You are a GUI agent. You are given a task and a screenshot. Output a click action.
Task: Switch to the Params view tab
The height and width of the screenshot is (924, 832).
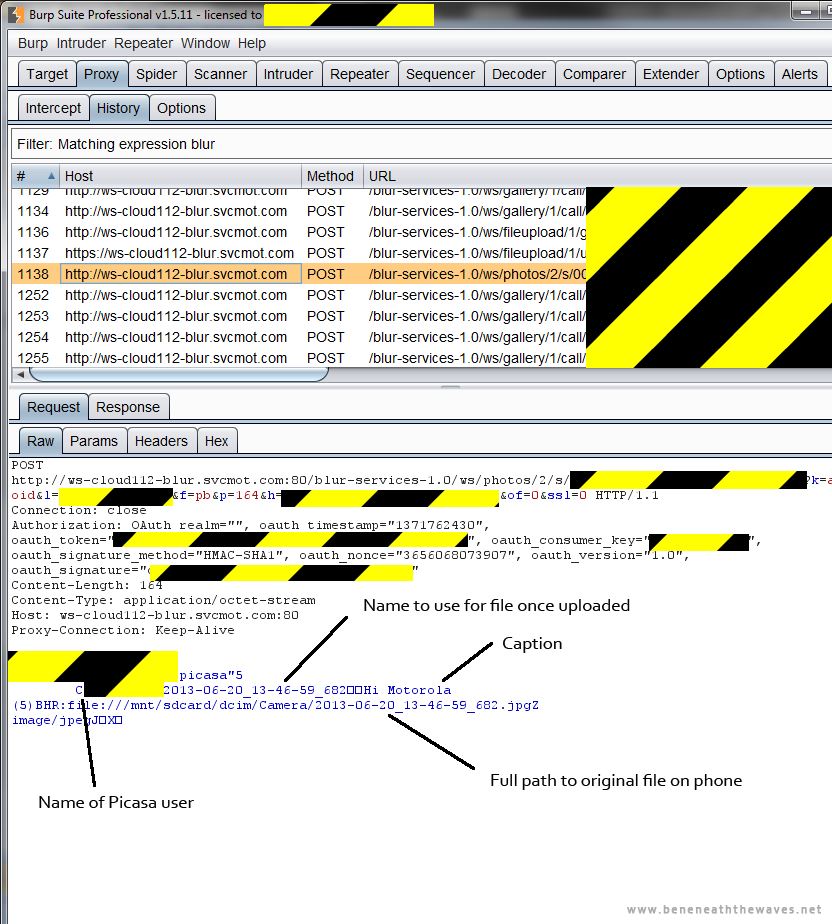[x=94, y=441]
